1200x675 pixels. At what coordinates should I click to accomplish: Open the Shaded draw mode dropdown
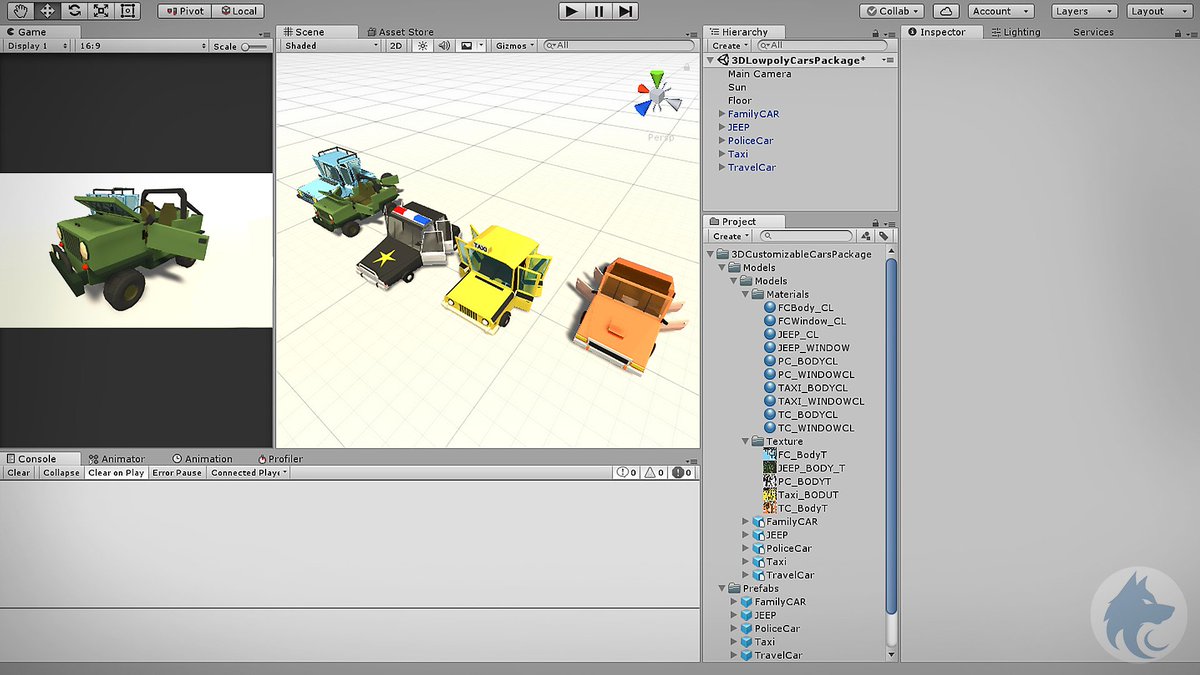(330, 45)
